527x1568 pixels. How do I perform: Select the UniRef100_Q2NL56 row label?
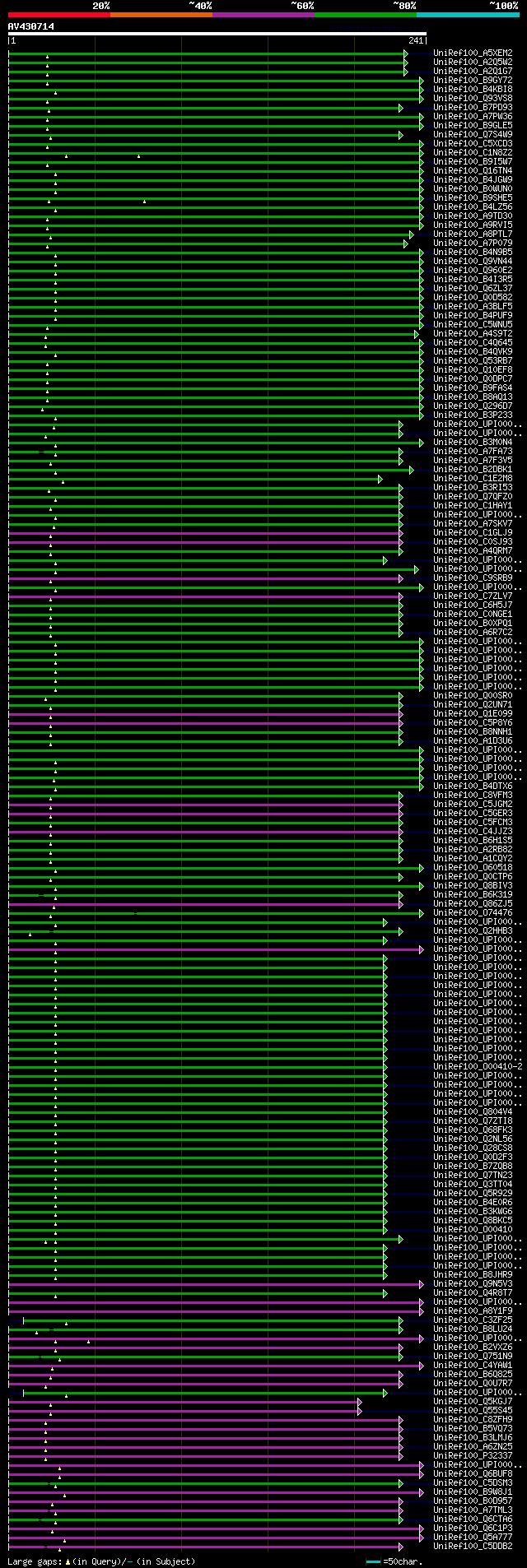(473, 1139)
